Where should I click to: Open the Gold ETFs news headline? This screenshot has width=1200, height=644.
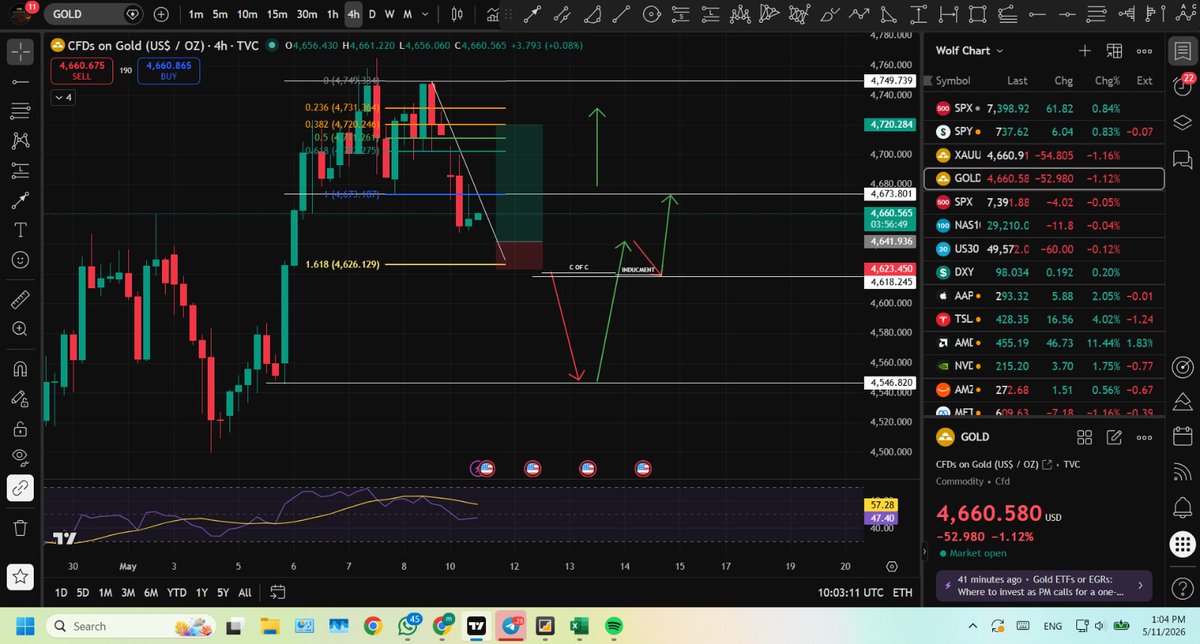click(x=1043, y=585)
